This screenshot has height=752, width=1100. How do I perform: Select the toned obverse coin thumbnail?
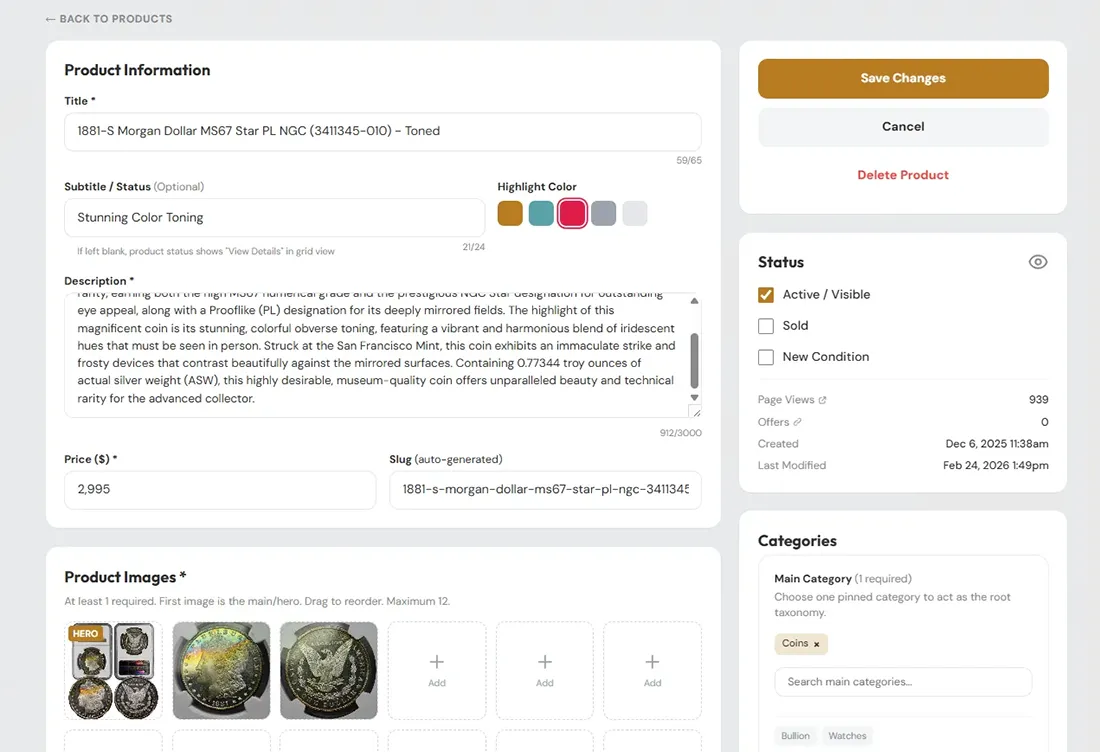[x=221, y=671]
